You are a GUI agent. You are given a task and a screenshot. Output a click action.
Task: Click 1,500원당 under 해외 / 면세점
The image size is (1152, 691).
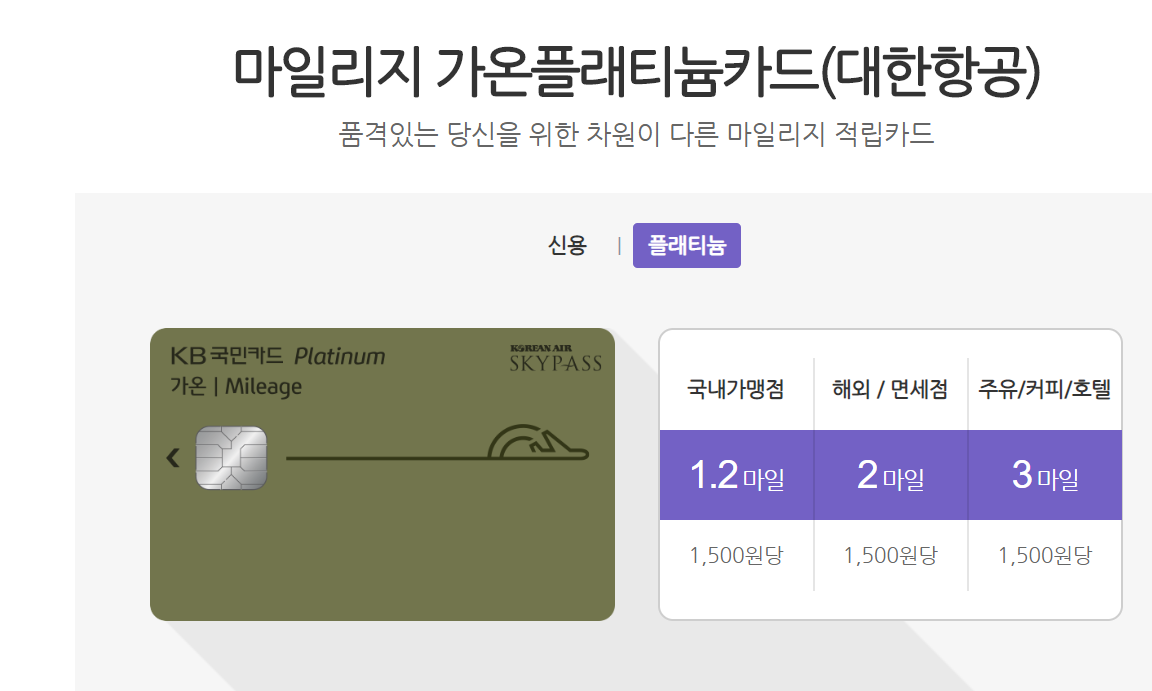(x=890, y=555)
